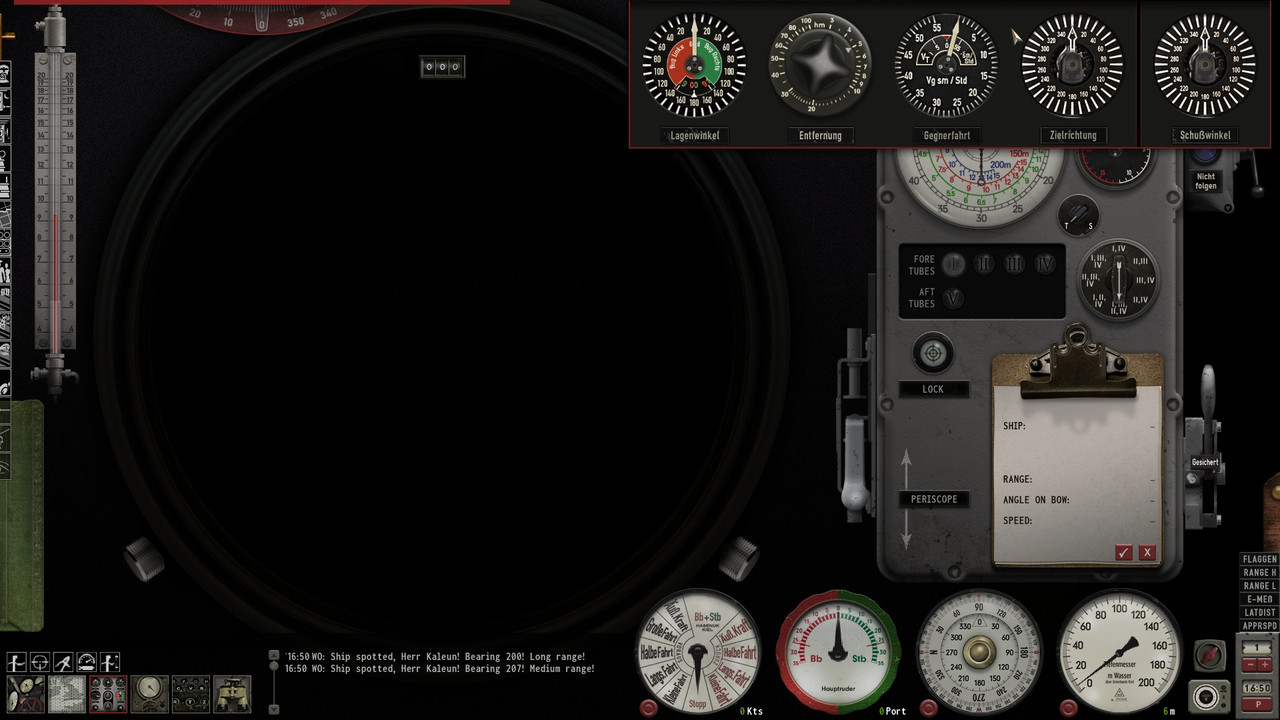Open the RANGE H tab
1280x720 pixels.
click(x=1259, y=572)
